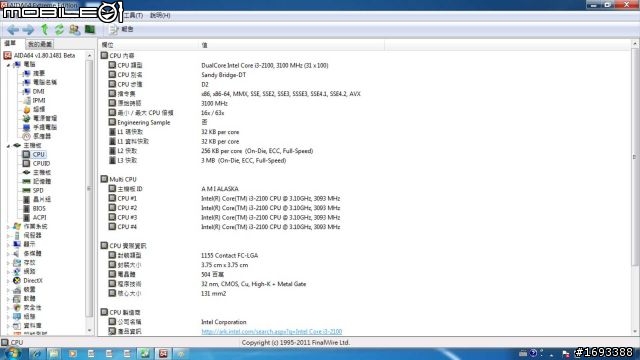Click the tree panel scrollbar down arrow
Viewport: 640px width, 360px height.
click(90, 330)
